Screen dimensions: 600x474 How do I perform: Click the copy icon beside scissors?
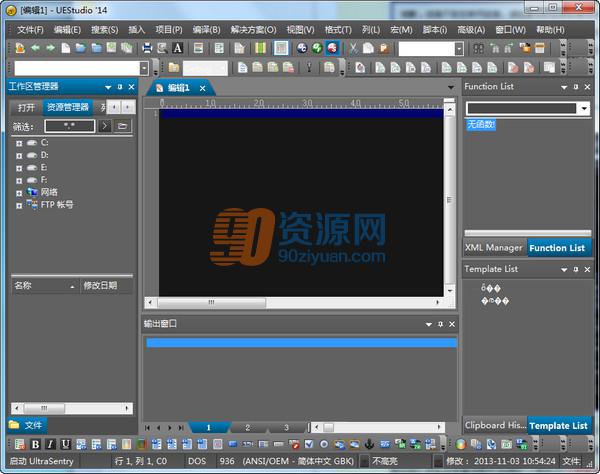click(368, 48)
